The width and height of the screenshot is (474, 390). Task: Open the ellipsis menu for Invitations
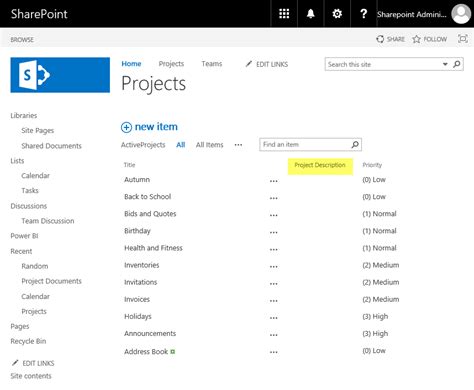pos(274,284)
